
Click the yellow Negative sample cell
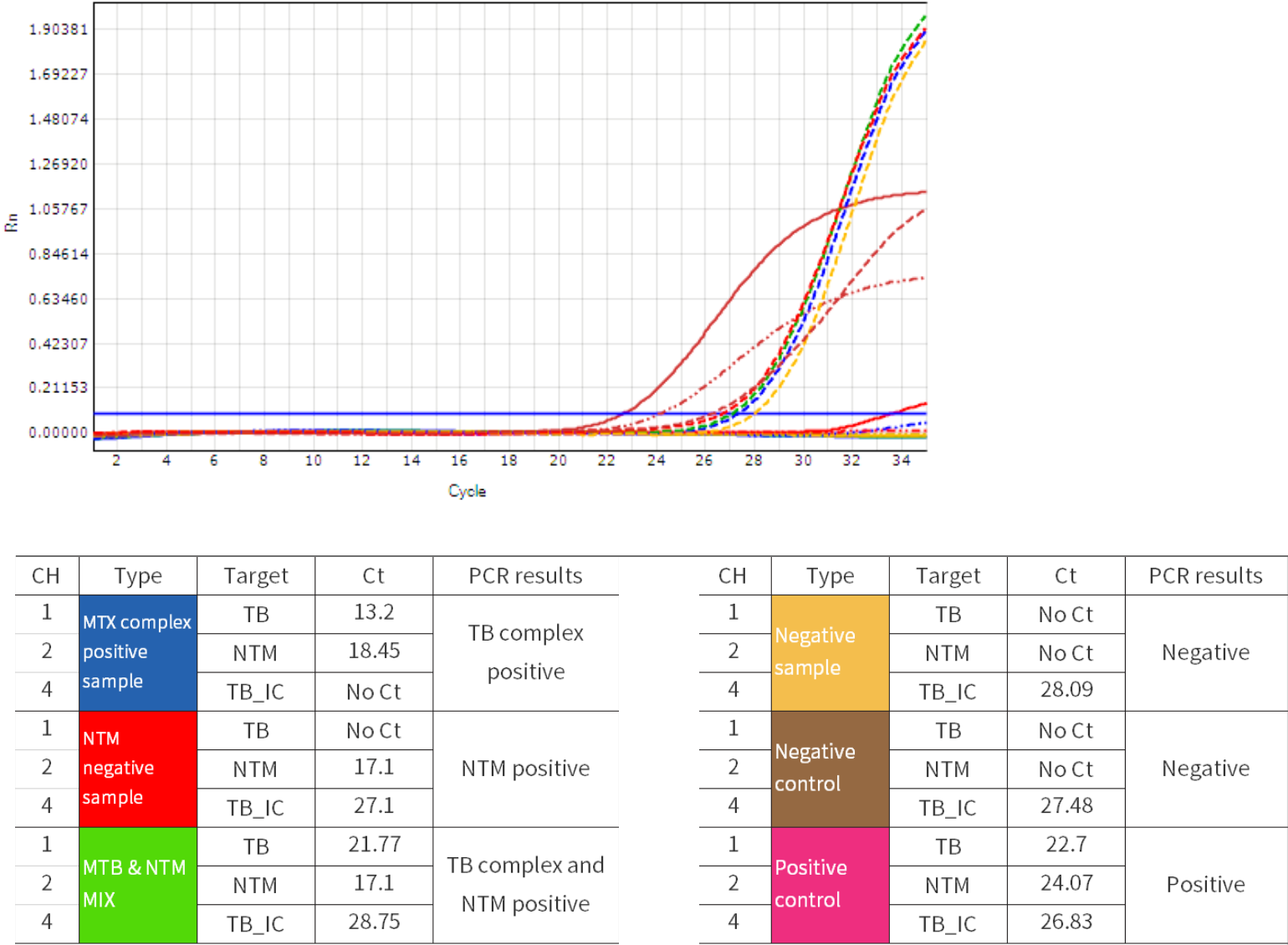(830, 652)
